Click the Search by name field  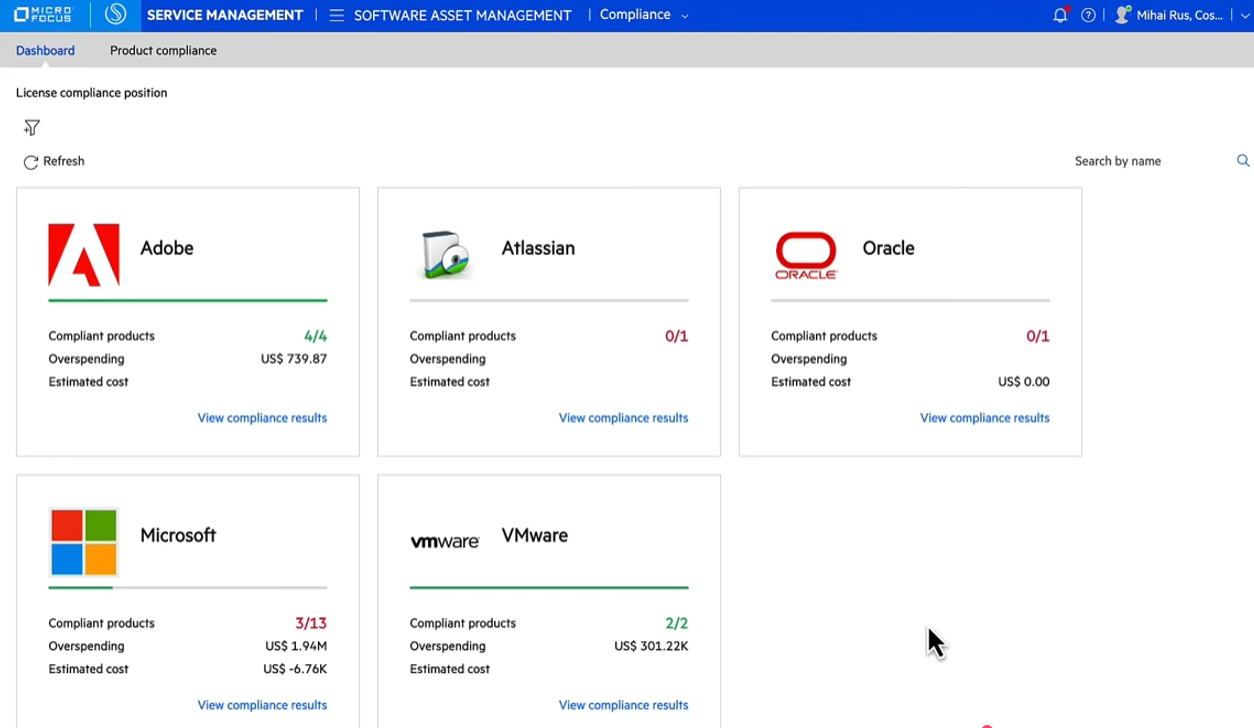[x=1150, y=161]
